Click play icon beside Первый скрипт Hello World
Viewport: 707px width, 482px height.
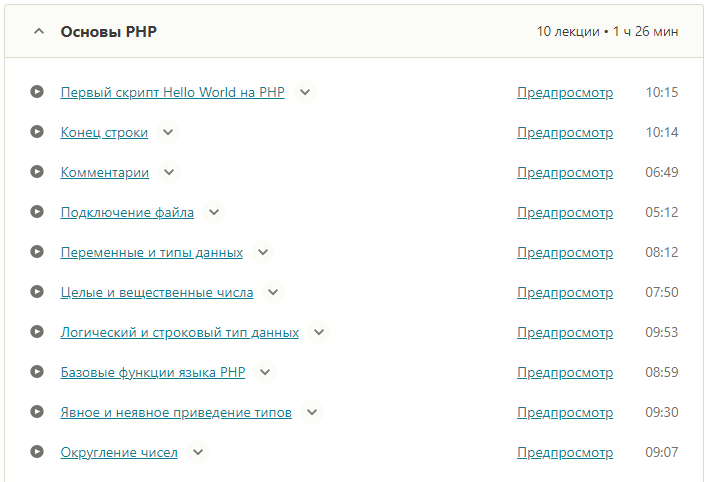[37, 92]
